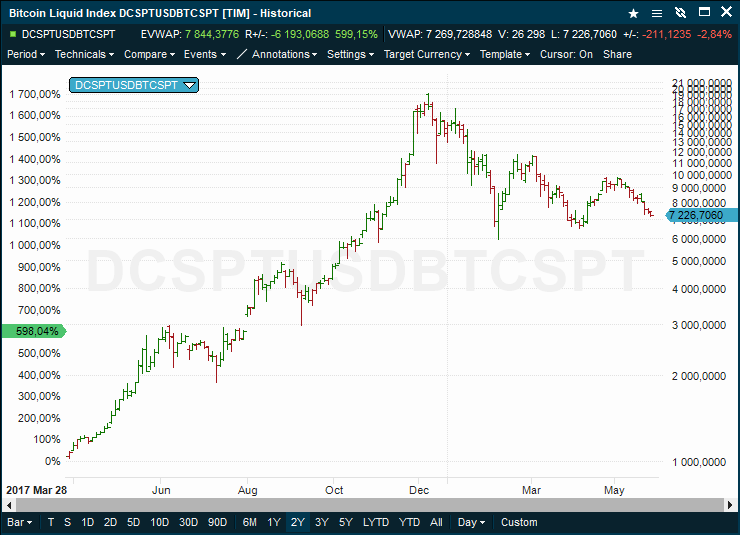Click the favorite star icon
The width and height of the screenshot is (740, 535).
click(x=633, y=13)
